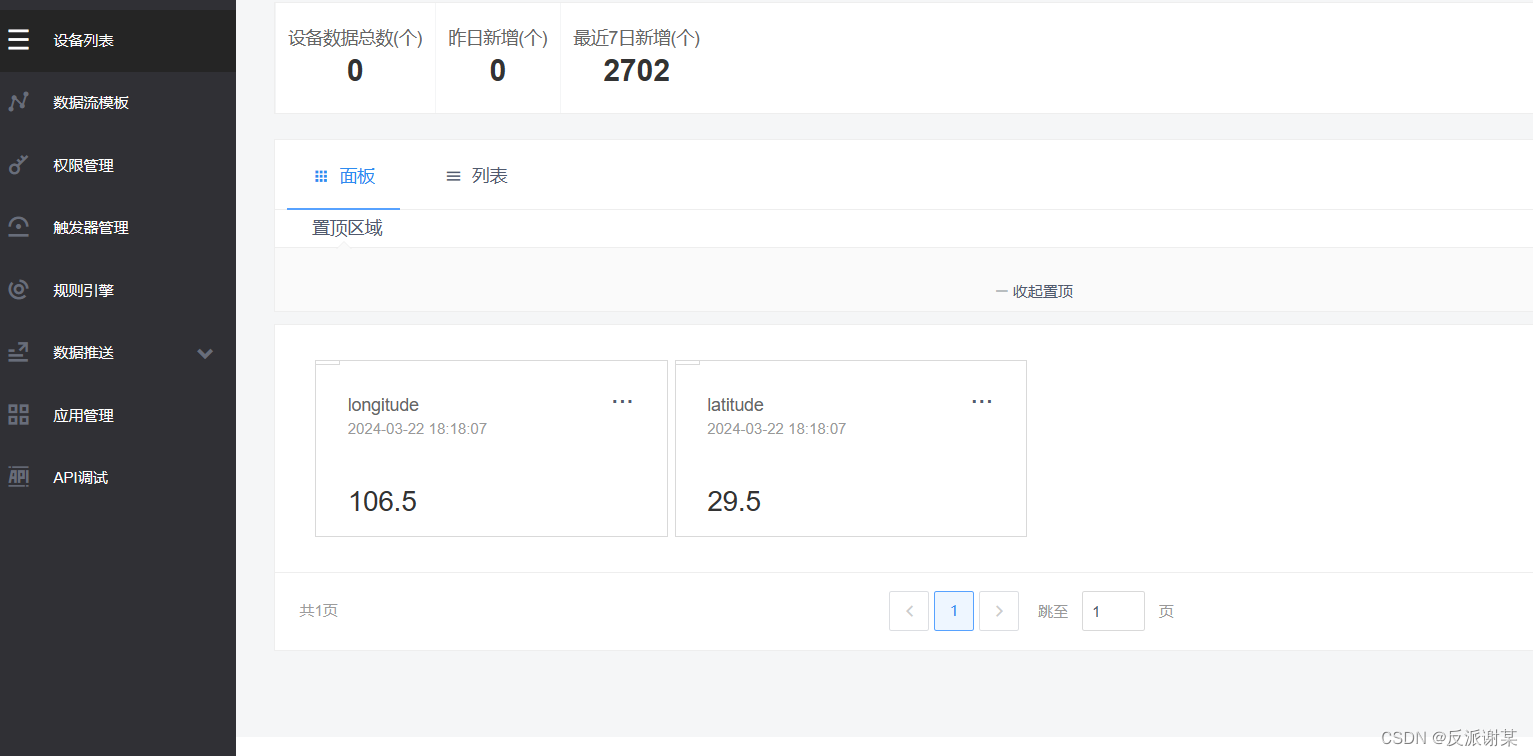1533x756 pixels.
Task: Click the 权限管理 key icon
Action: pos(18,165)
